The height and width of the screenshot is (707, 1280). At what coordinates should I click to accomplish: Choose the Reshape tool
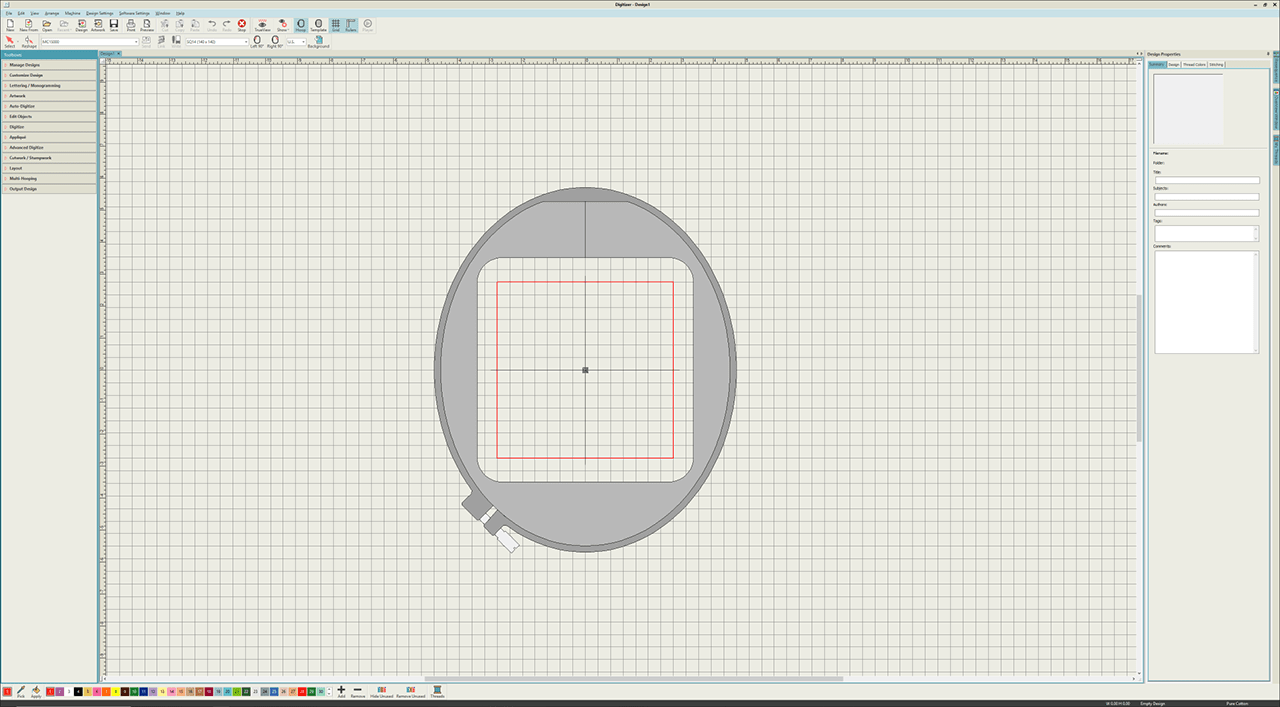tap(29, 42)
